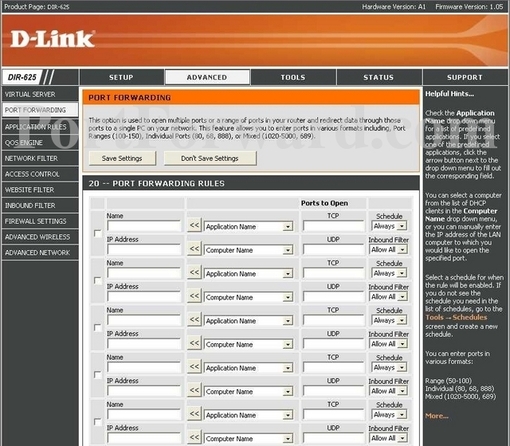The height and width of the screenshot is (446, 510).
Task: Expand the first Schedule Always dropdown
Action: pos(389,226)
